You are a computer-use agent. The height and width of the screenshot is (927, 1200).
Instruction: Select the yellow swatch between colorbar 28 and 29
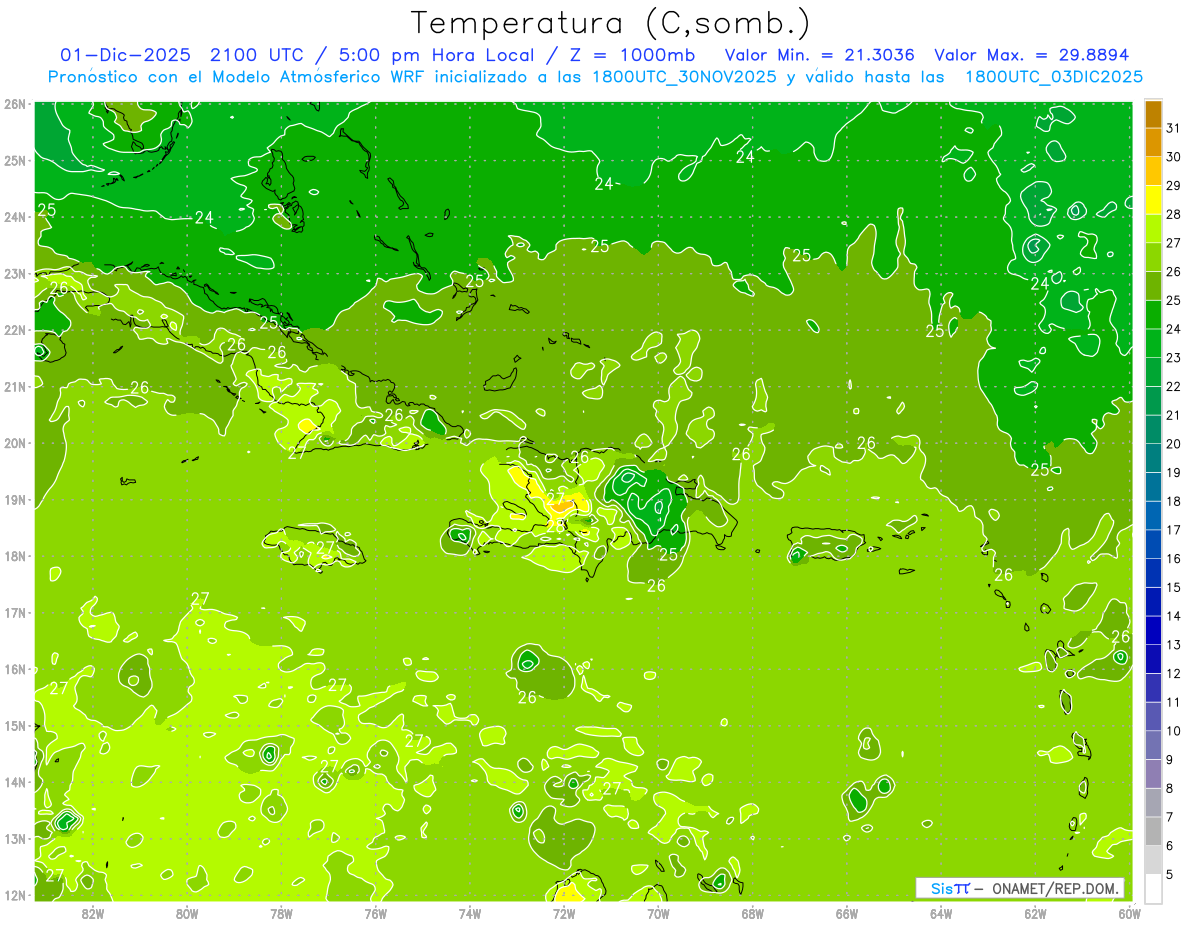[x=1153, y=201]
